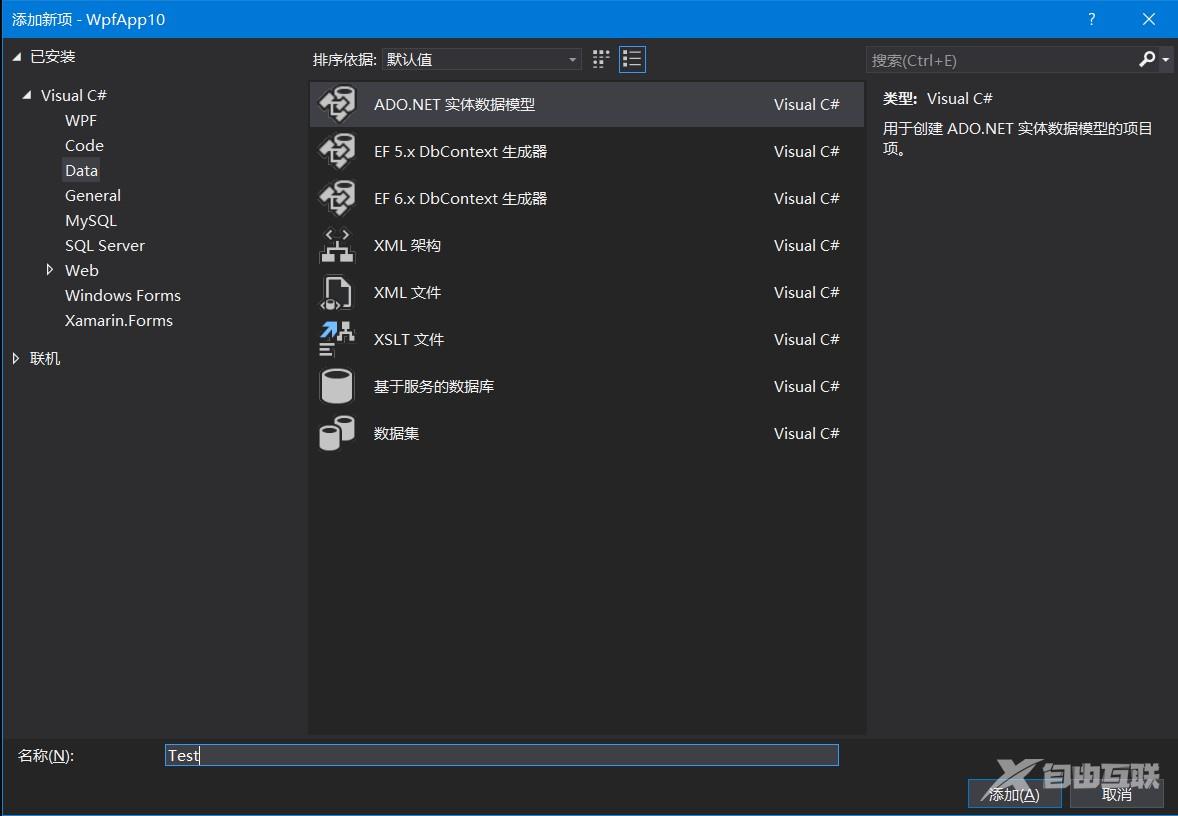Click the search magnifier icon
This screenshot has height=816, width=1178.
point(1146,60)
